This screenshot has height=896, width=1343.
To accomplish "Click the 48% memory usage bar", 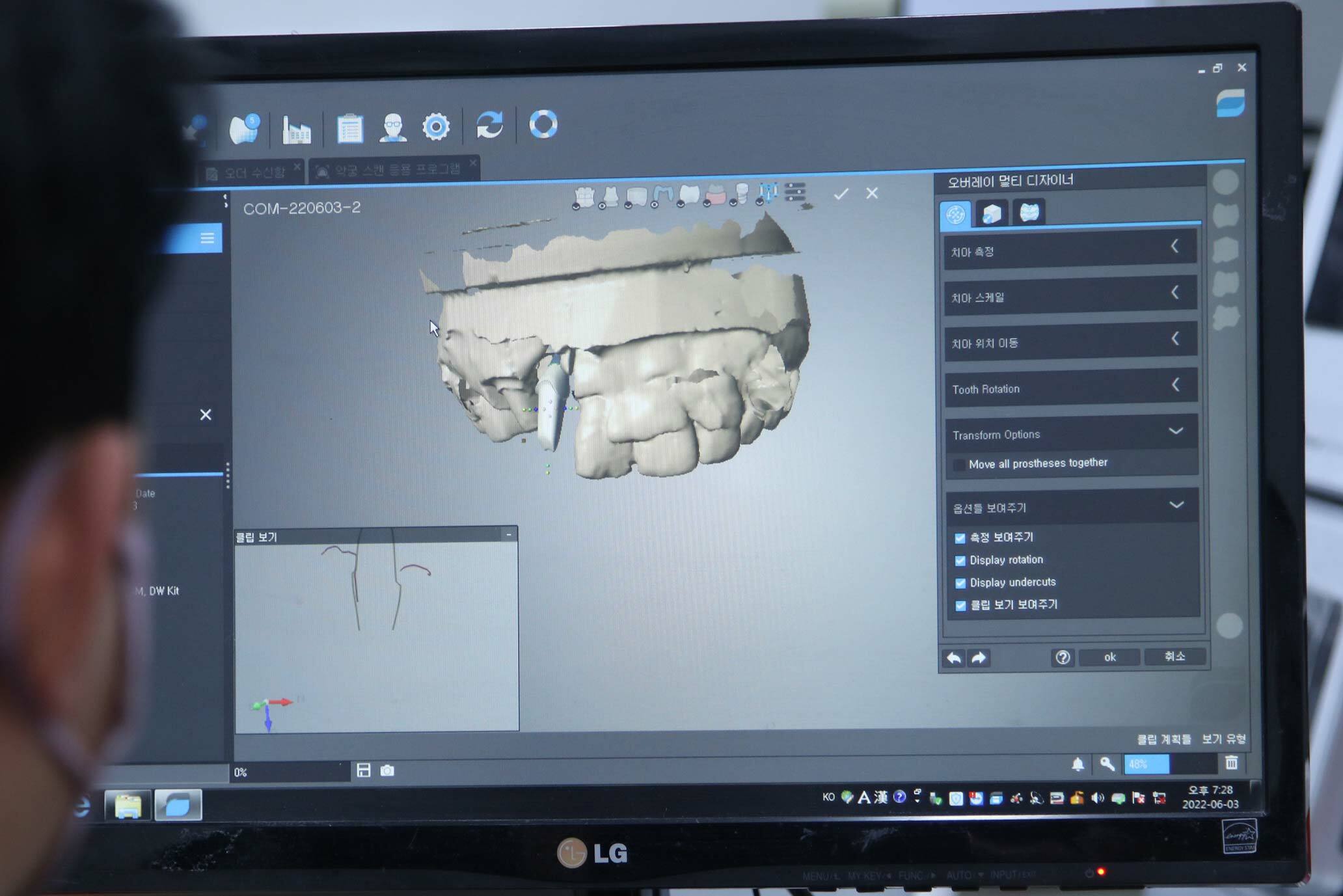I will click(x=1171, y=764).
